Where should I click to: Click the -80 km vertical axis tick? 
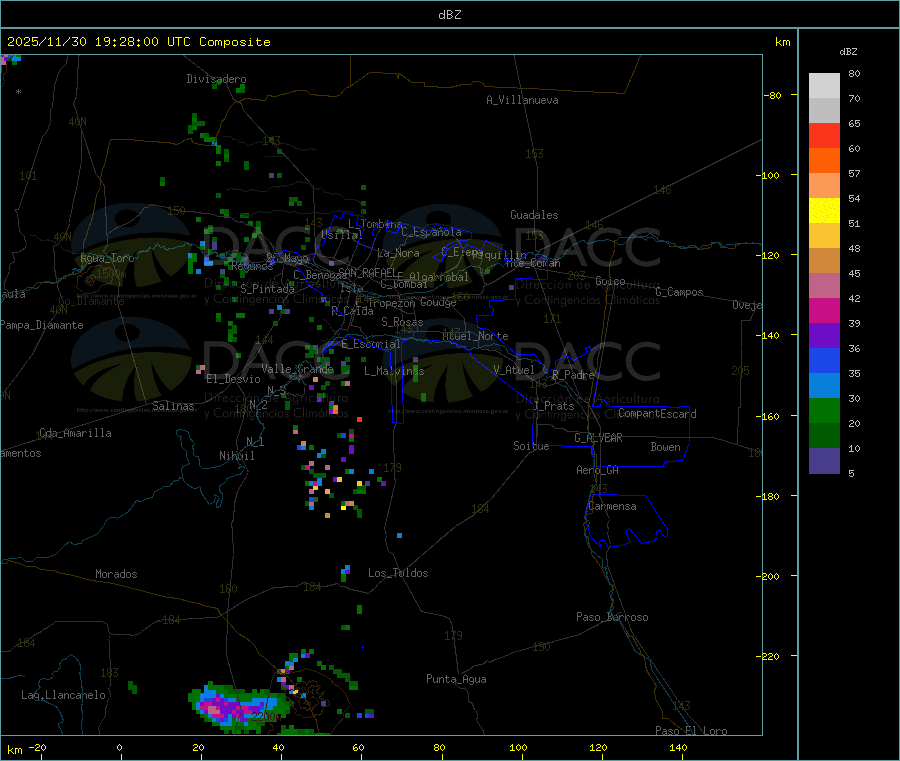[x=773, y=95]
